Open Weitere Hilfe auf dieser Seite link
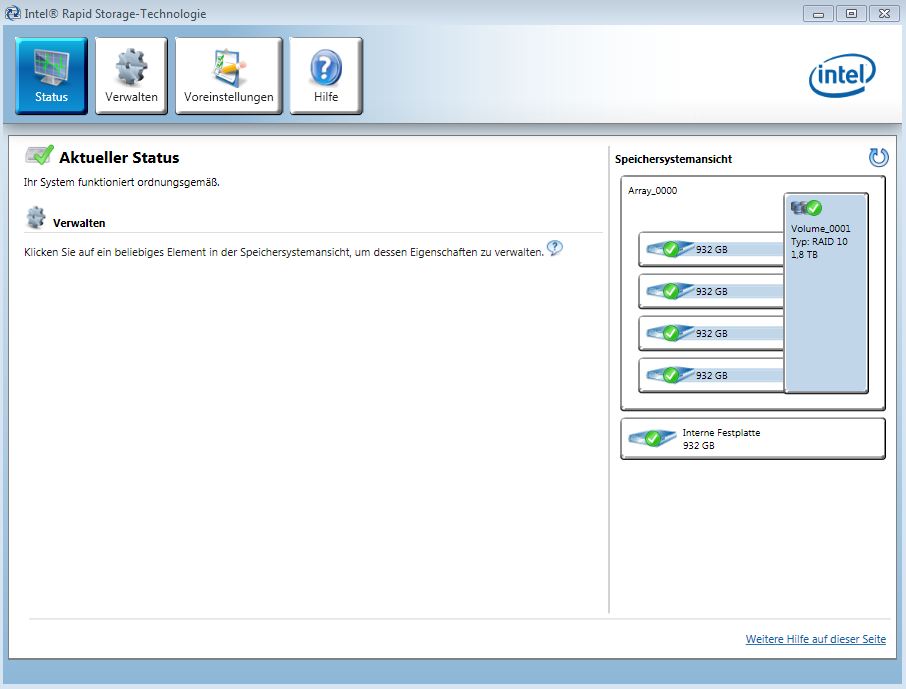This screenshot has width=906, height=689. tap(815, 639)
